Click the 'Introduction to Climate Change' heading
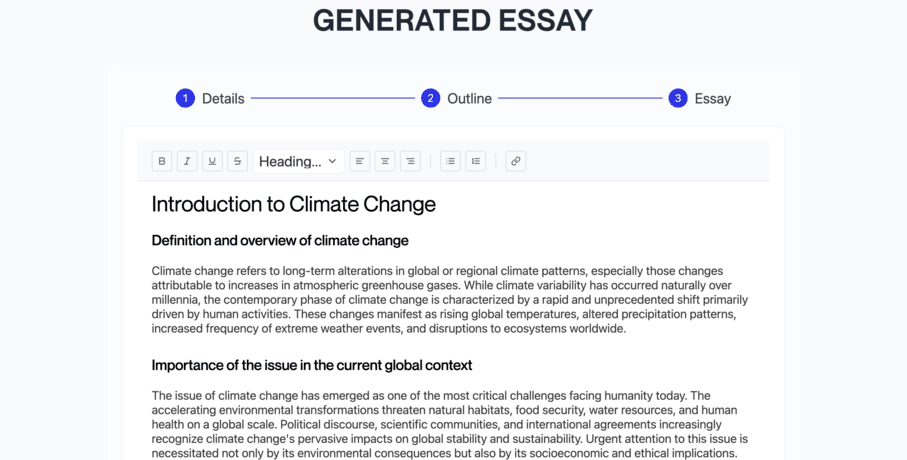 pos(294,204)
